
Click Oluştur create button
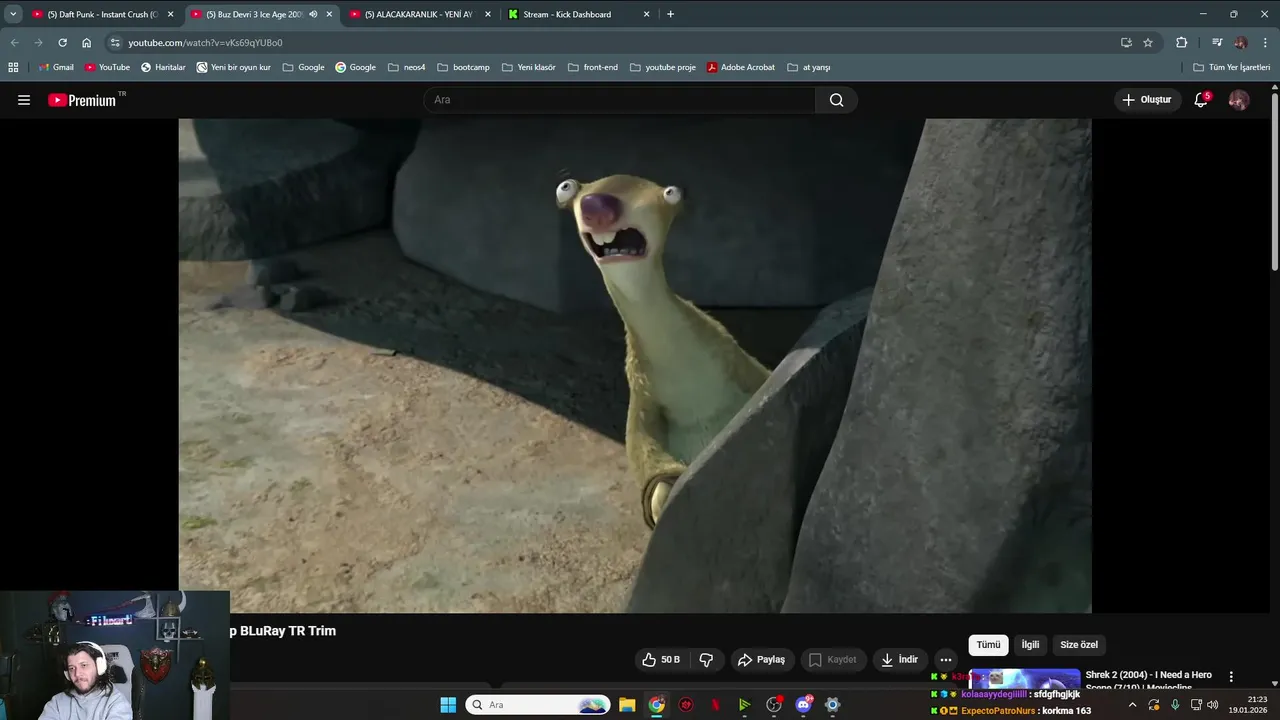1146,100
